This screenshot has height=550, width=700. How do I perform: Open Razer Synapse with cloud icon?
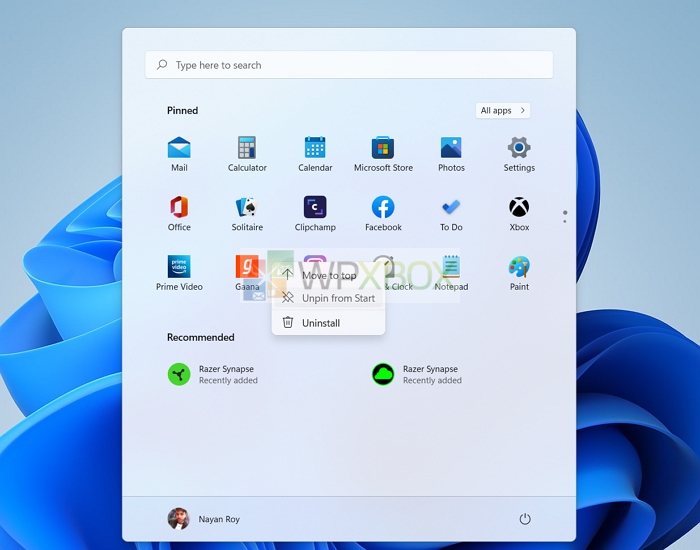(417, 374)
